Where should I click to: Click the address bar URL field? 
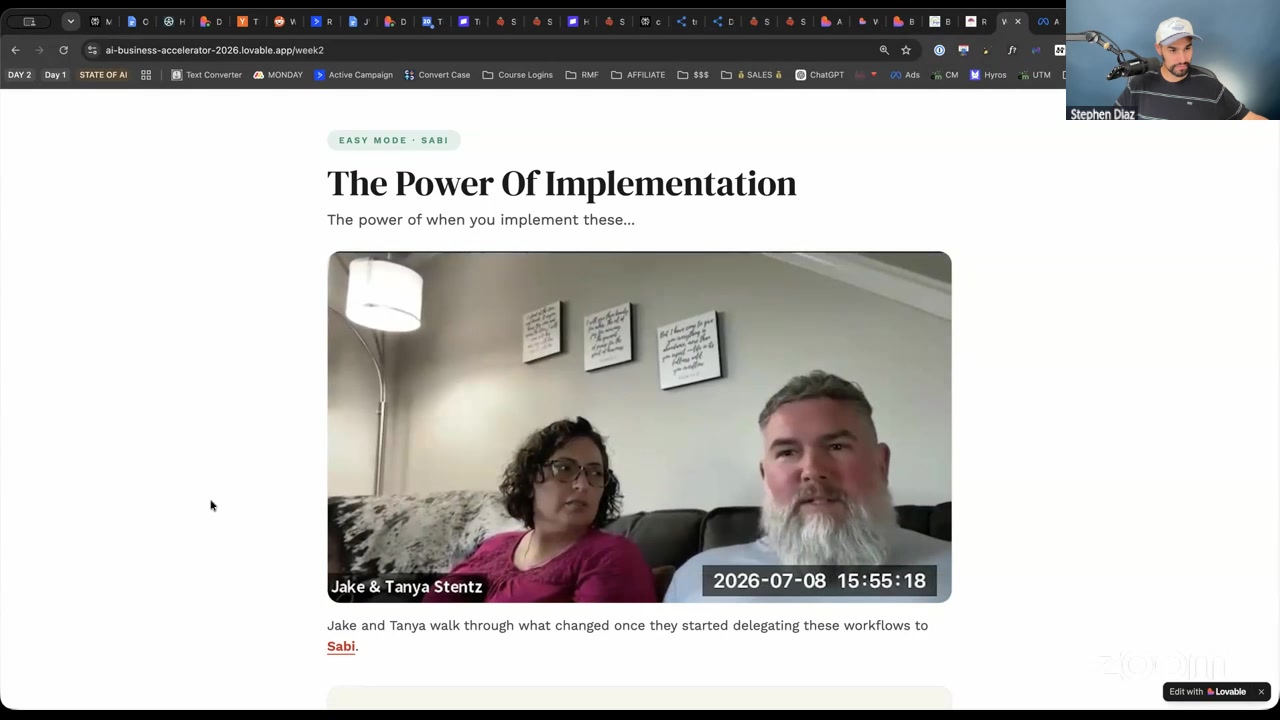[x=480, y=50]
